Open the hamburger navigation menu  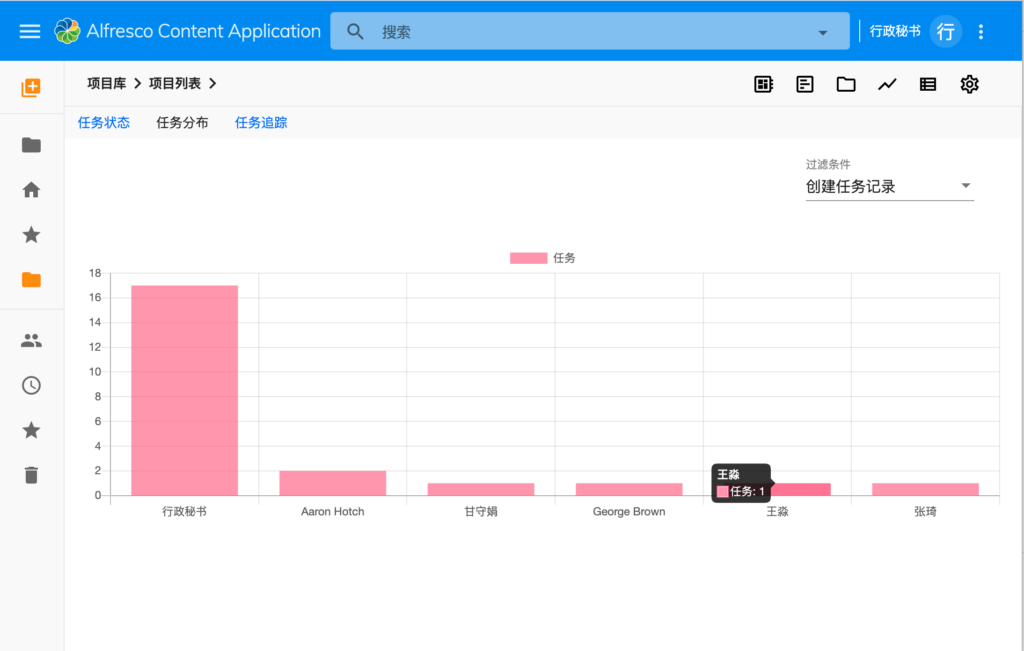pyautogui.click(x=29, y=31)
